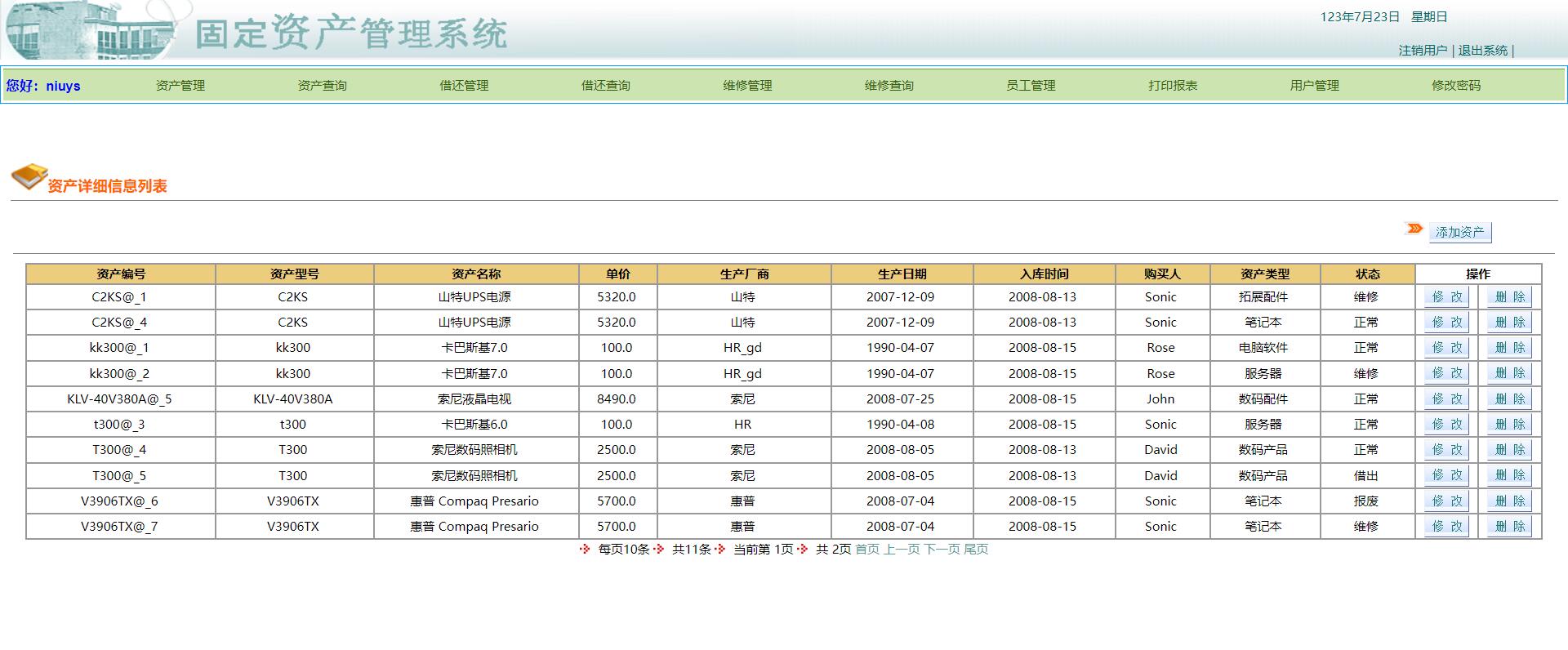The height and width of the screenshot is (650, 1568).
Task: Click 修改 for asset T300@_5
Action: [x=1446, y=475]
